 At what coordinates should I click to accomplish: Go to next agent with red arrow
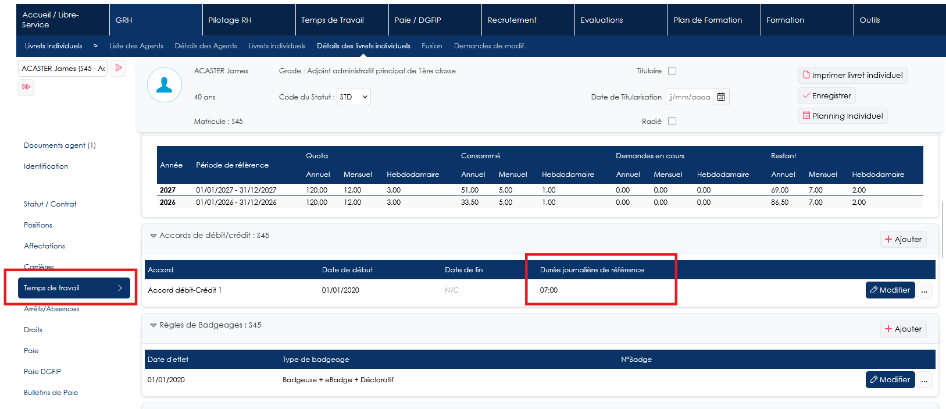(118, 68)
